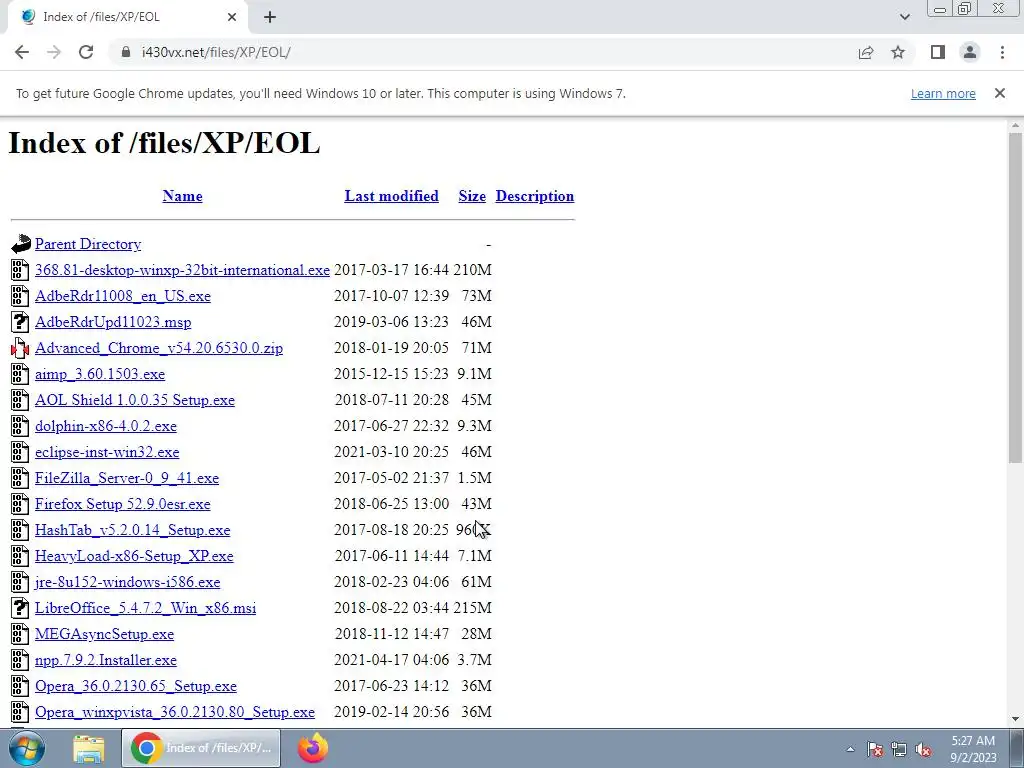1024x768 pixels.
Task: Click the Parent Directory back-arrow icon
Action: point(20,244)
